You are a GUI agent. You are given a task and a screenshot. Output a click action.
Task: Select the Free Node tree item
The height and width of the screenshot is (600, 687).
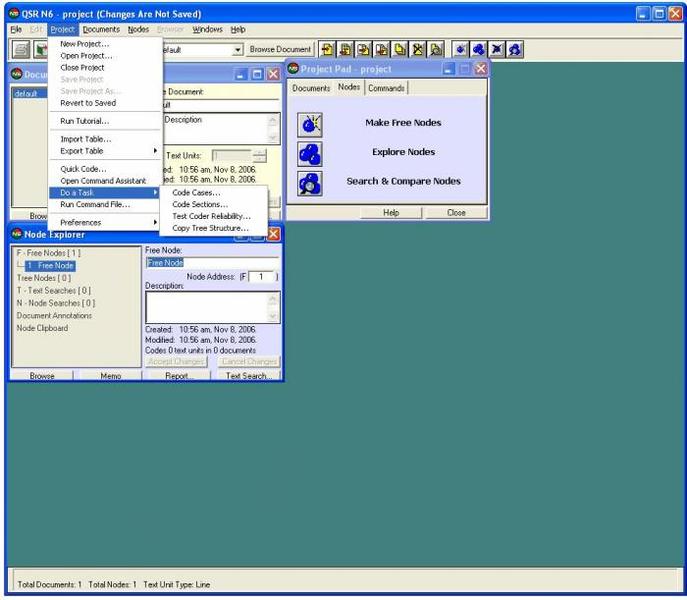pos(50,266)
